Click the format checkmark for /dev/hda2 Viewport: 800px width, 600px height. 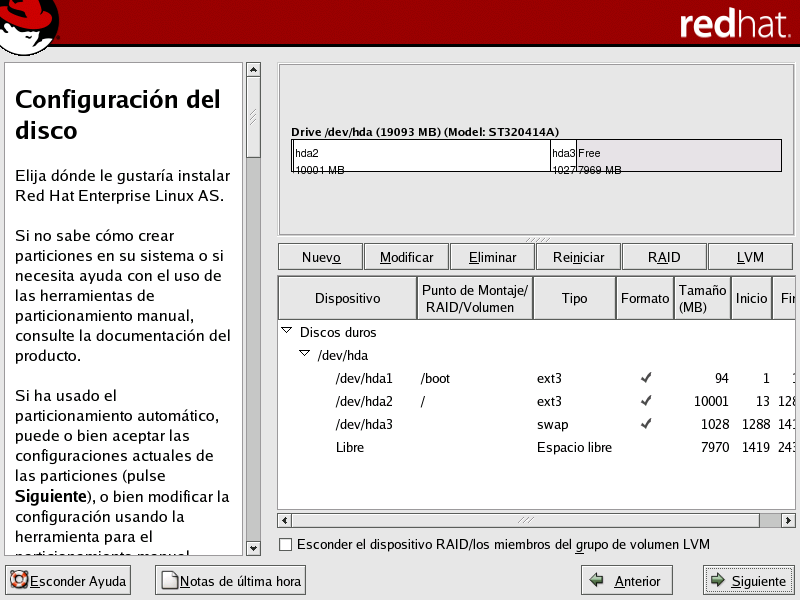tap(646, 401)
